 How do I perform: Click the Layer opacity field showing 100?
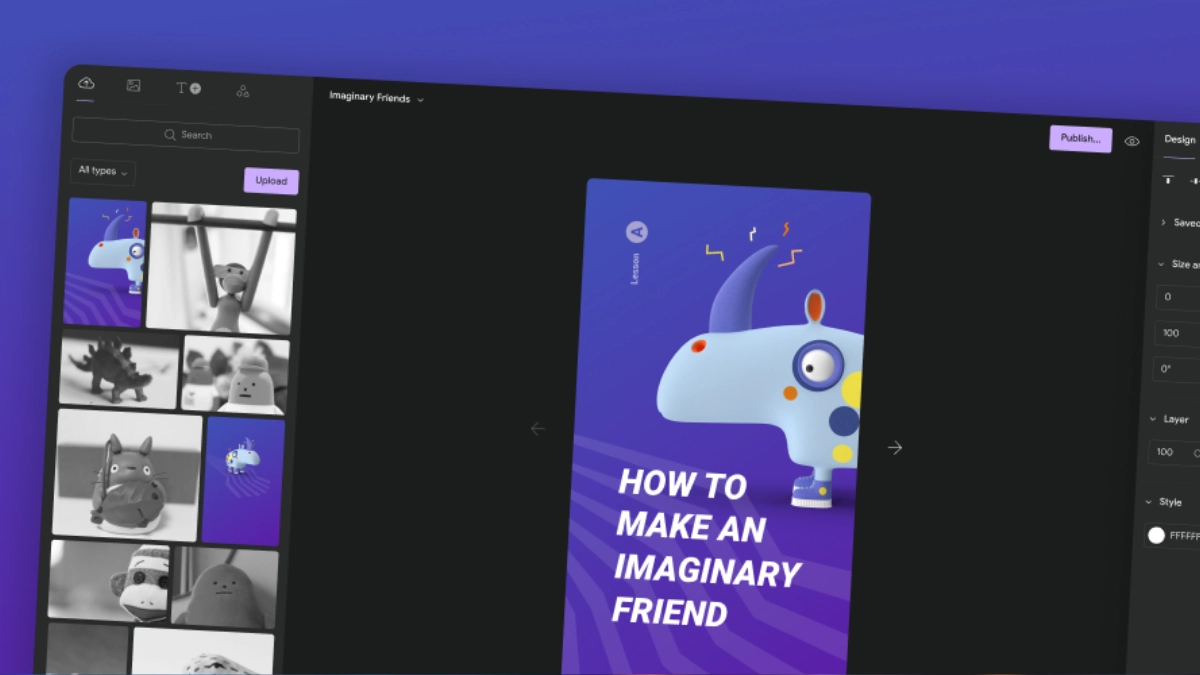pyautogui.click(x=1173, y=453)
